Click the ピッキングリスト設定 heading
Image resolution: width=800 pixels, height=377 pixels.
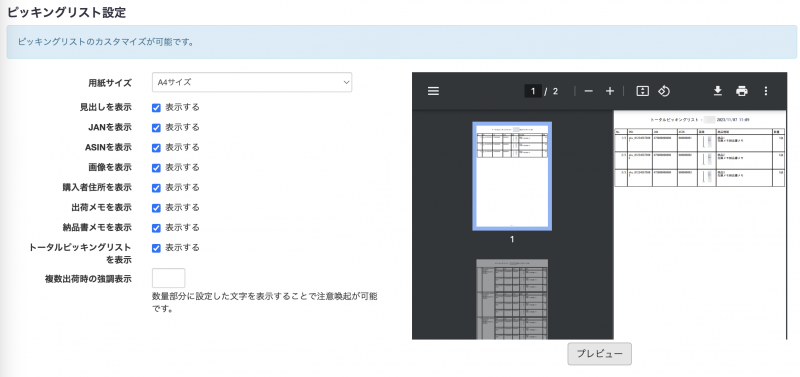(66, 13)
